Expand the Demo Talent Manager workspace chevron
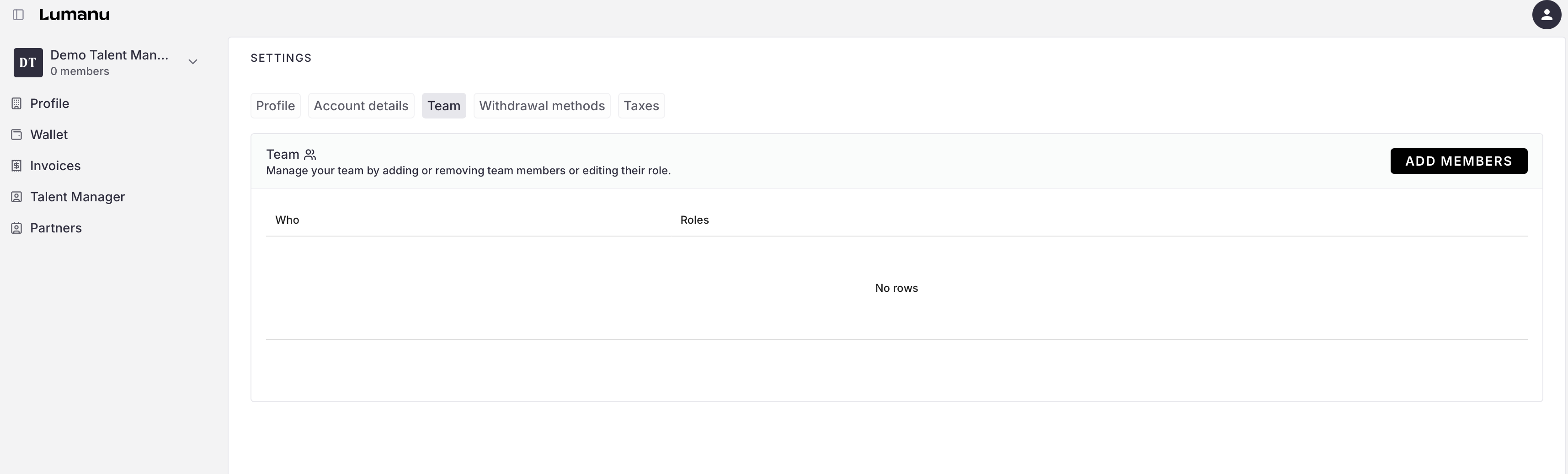 click(192, 62)
